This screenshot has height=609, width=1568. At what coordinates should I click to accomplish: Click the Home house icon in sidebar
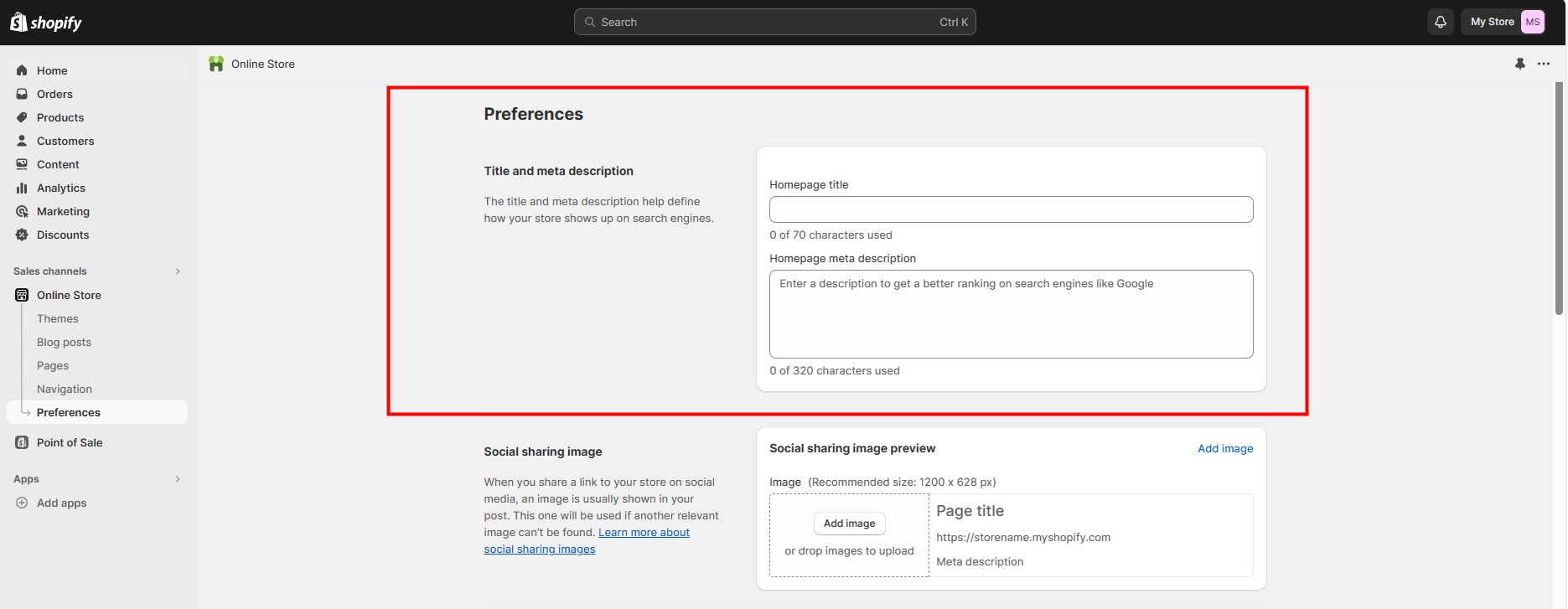click(22, 70)
